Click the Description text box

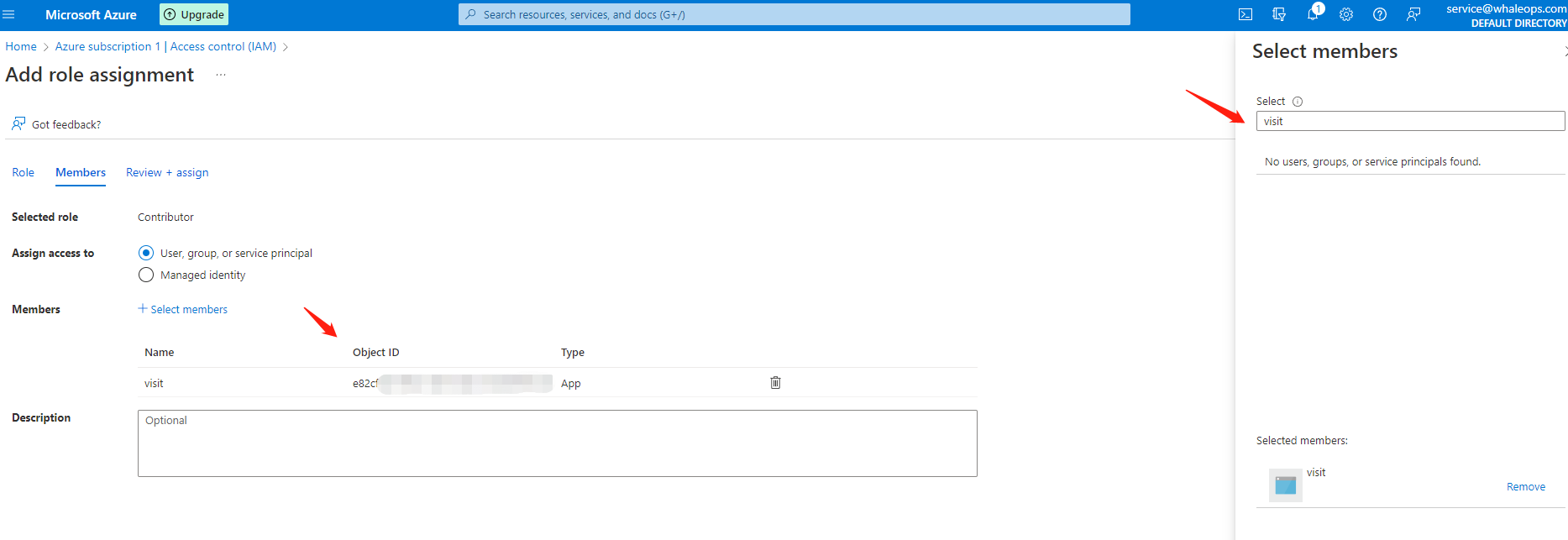click(x=557, y=443)
